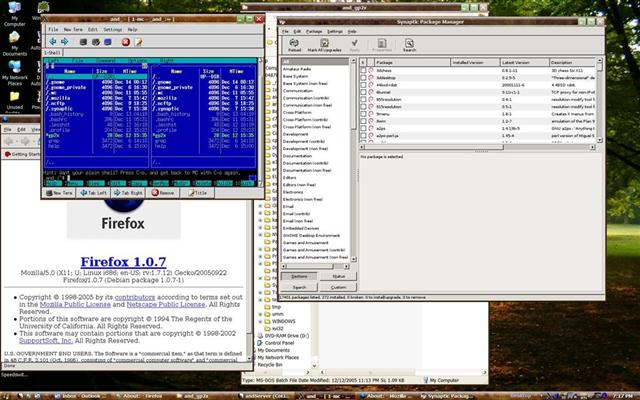Click Control Panel icon in Explorer tree
The image size is (640, 400).
pyautogui.click(x=260, y=343)
